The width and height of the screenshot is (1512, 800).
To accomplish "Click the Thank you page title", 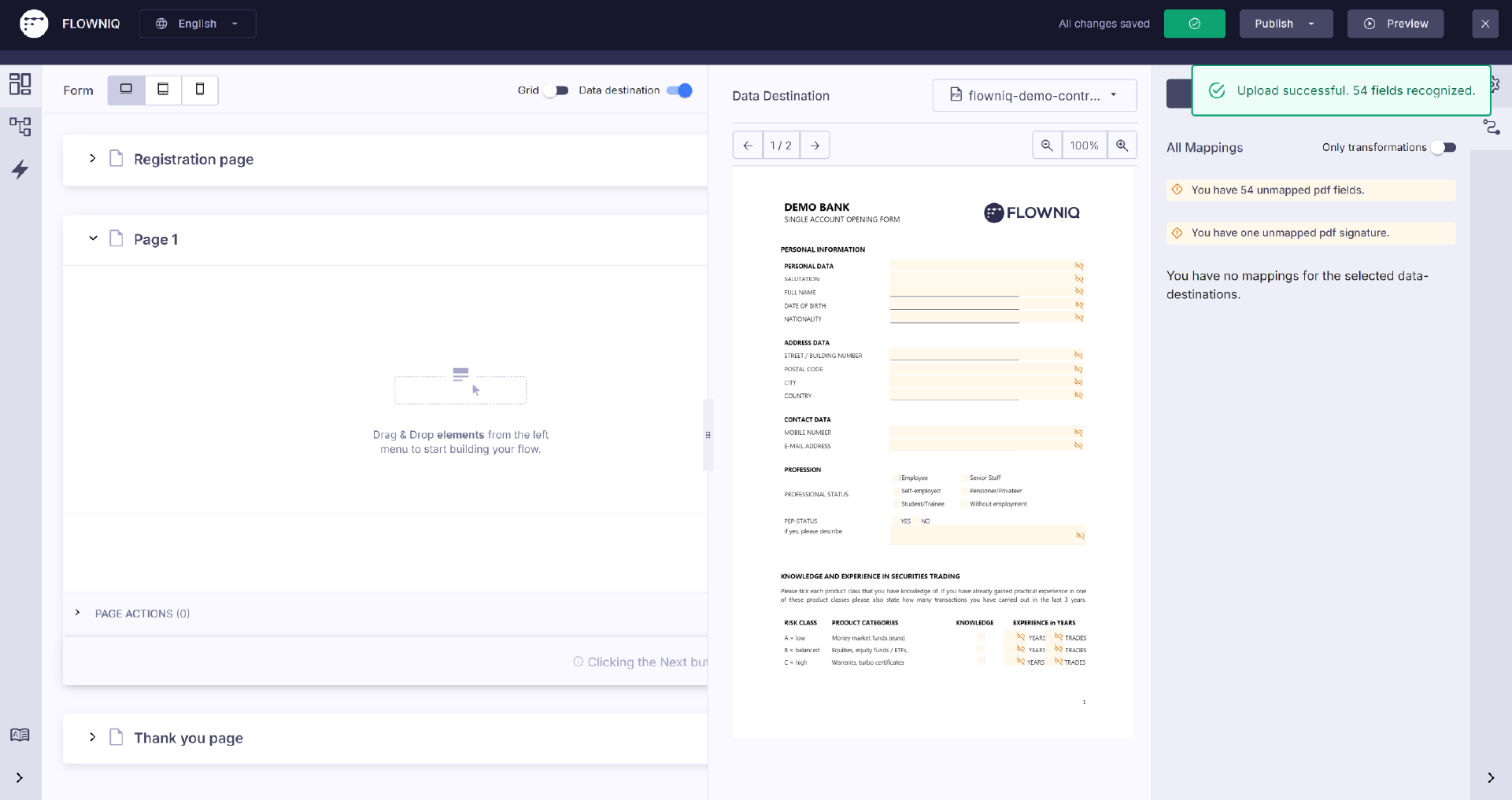I will click(188, 738).
